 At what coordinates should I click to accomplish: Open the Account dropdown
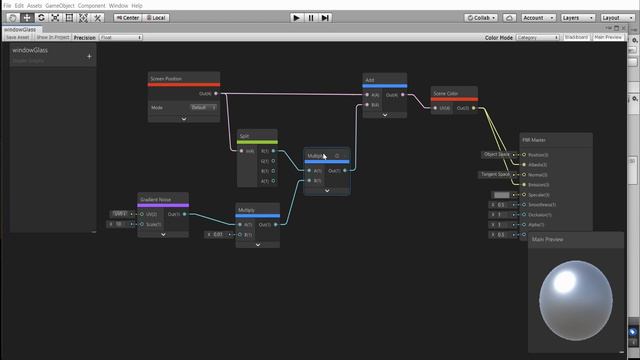538,18
